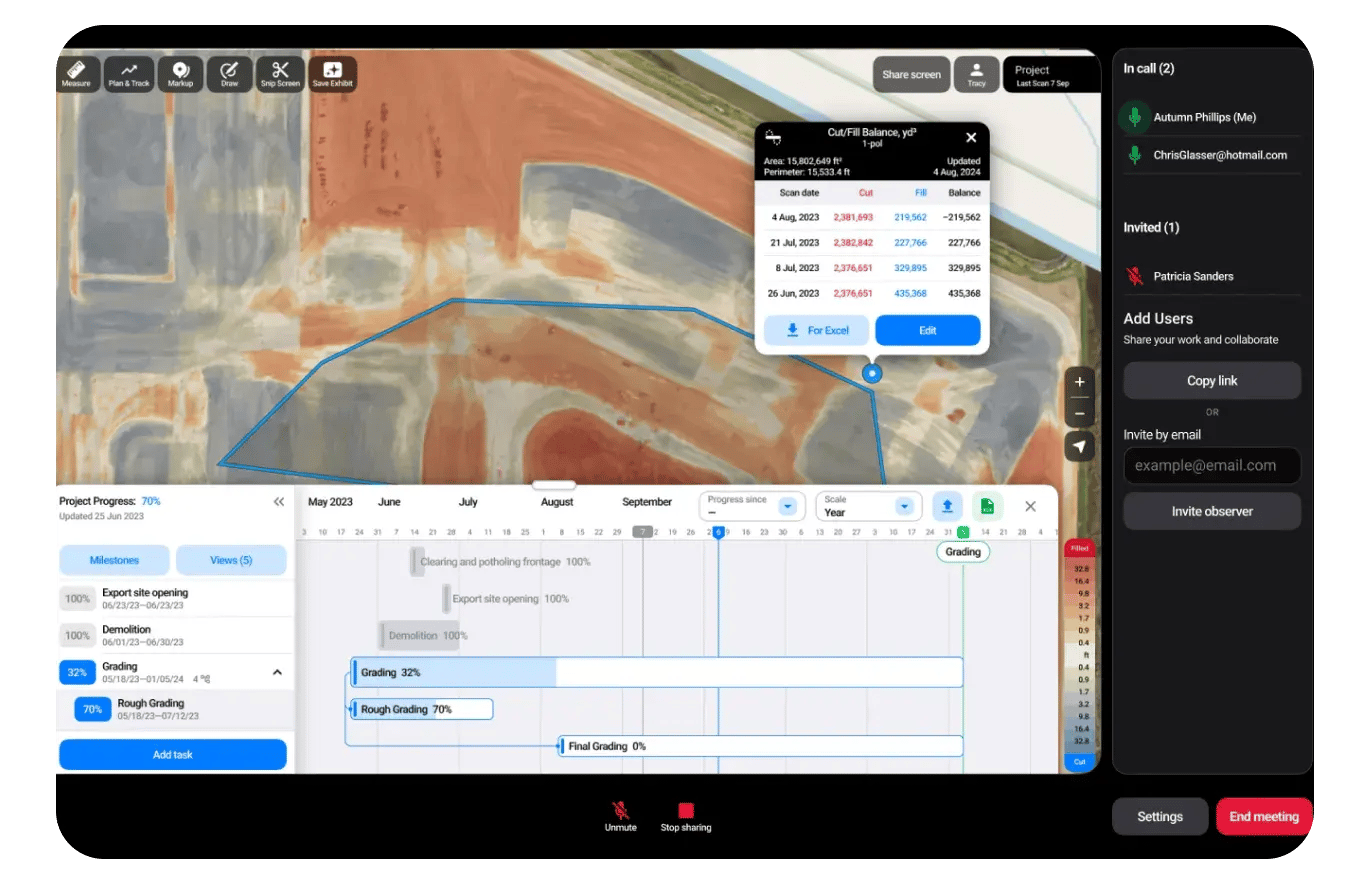Type in the Invite by email field
This screenshot has width=1354, height=876.
pyautogui.click(x=1212, y=465)
